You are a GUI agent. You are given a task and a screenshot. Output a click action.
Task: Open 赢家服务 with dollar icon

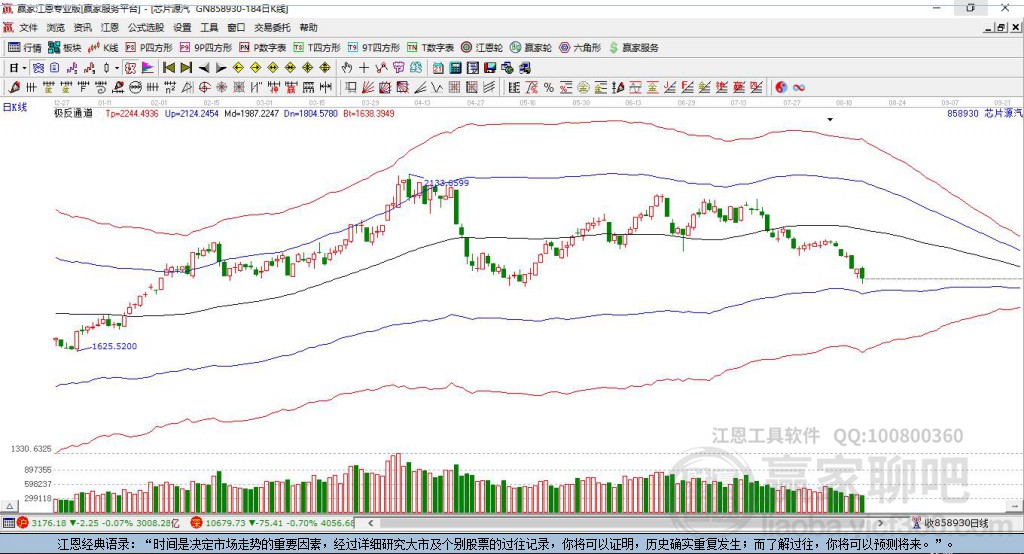[634, 48]
